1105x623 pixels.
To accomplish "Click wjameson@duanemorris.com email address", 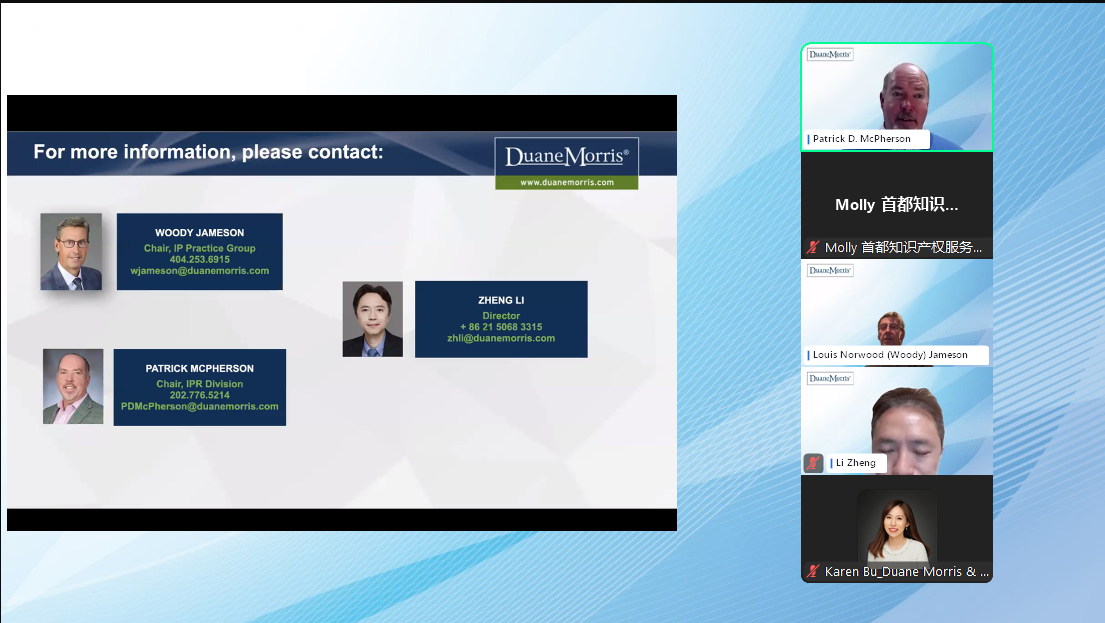I will (x=199, y=271).
